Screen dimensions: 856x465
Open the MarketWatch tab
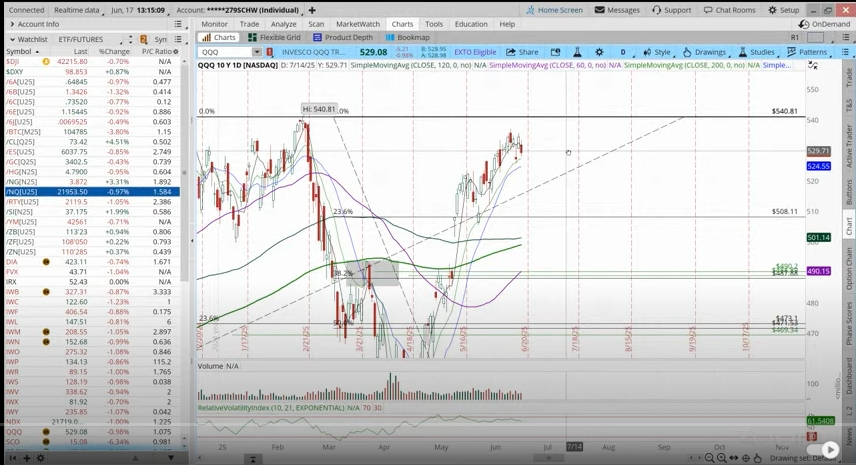pos(358,24)
